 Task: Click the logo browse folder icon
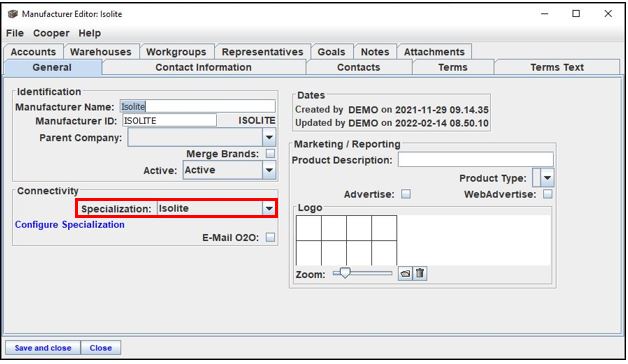click(x=405, y=274)
